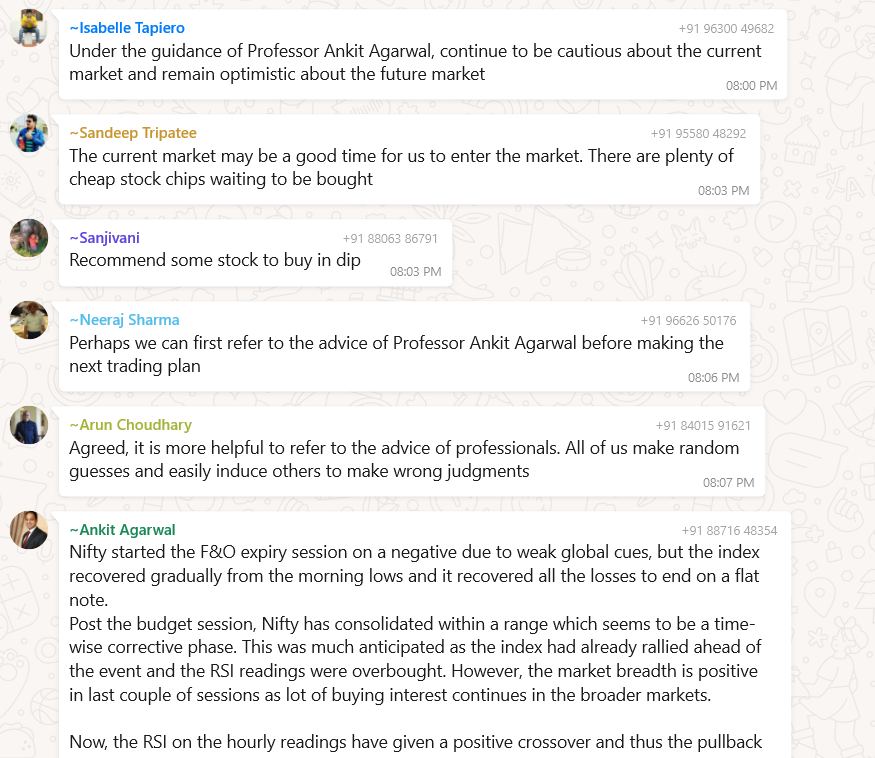Screen dimensions: 875x758
Task: Select phone number +91 88063 86791
Action: click(390, 238)
